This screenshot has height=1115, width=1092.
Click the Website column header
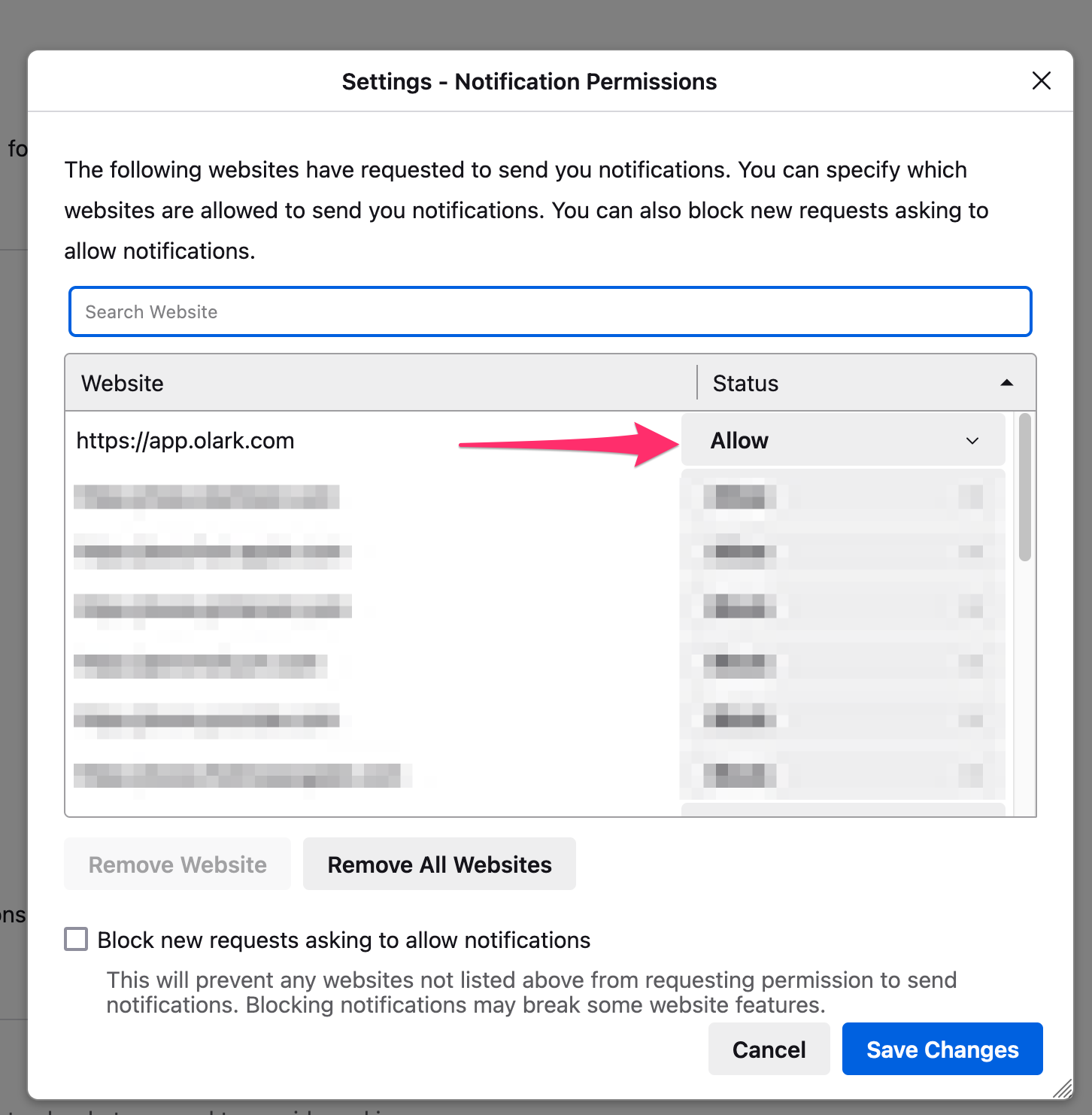(122, 383)
